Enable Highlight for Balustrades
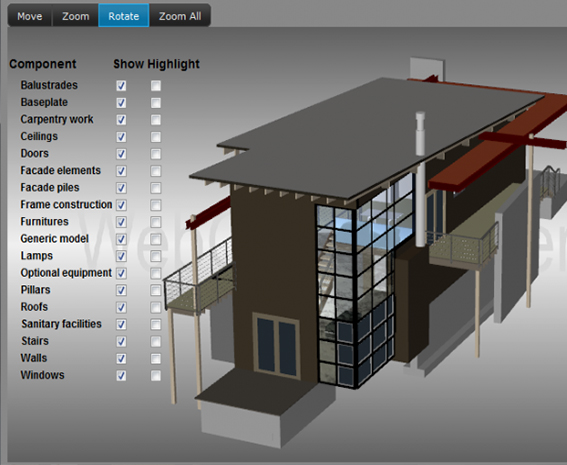 tap(156, 86)
